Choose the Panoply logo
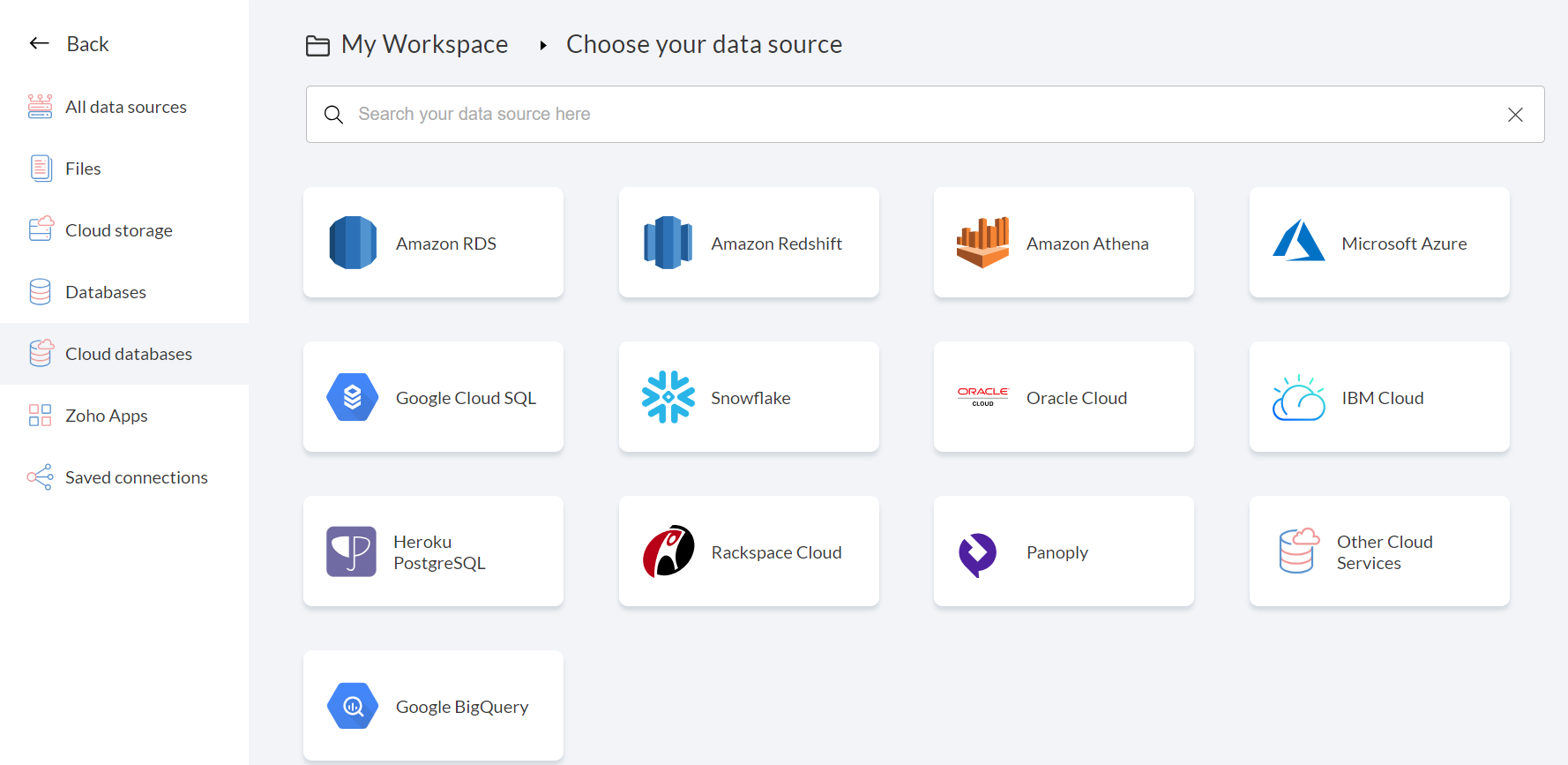Image resolution: width=1568 pixels, height=765 pixels. (x=977, y=555)
